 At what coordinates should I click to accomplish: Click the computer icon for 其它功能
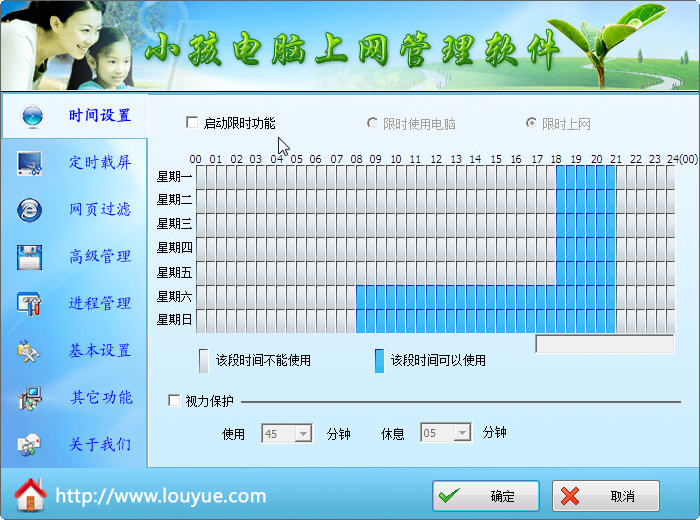pos(29,398)
